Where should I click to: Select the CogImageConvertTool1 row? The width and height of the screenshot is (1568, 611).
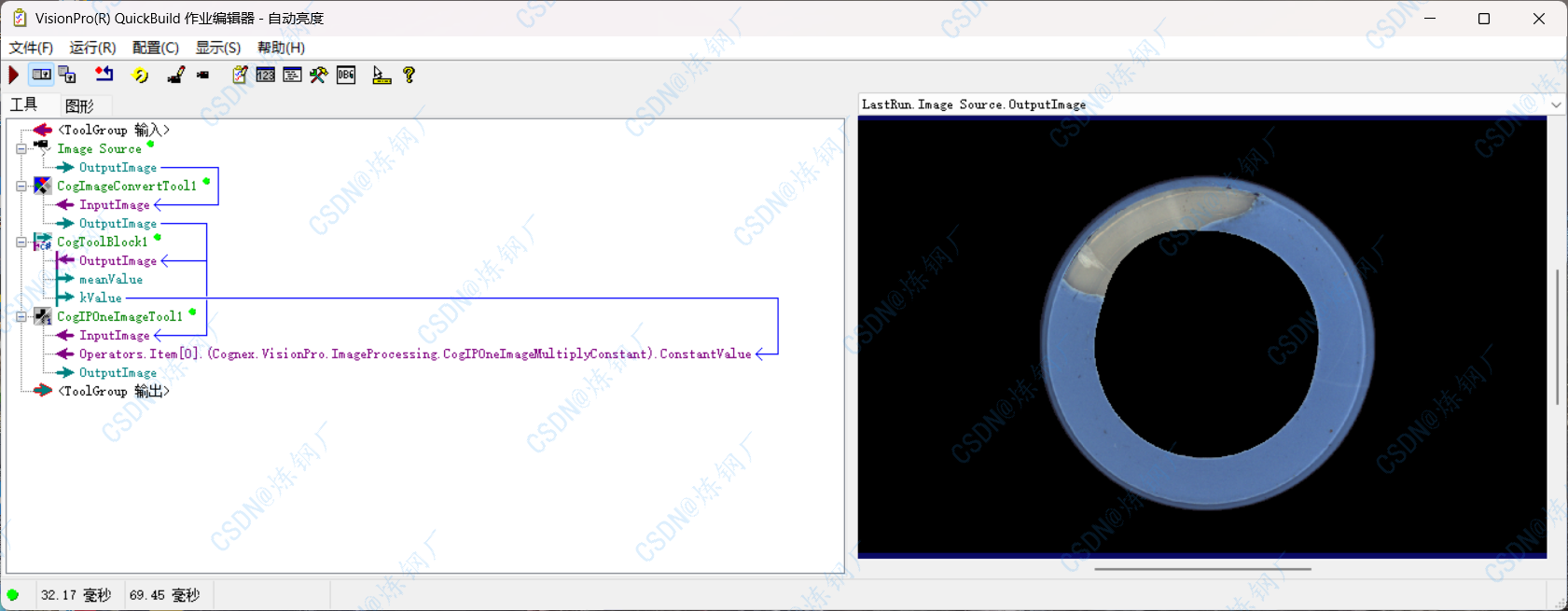click(x=127, y=187)
